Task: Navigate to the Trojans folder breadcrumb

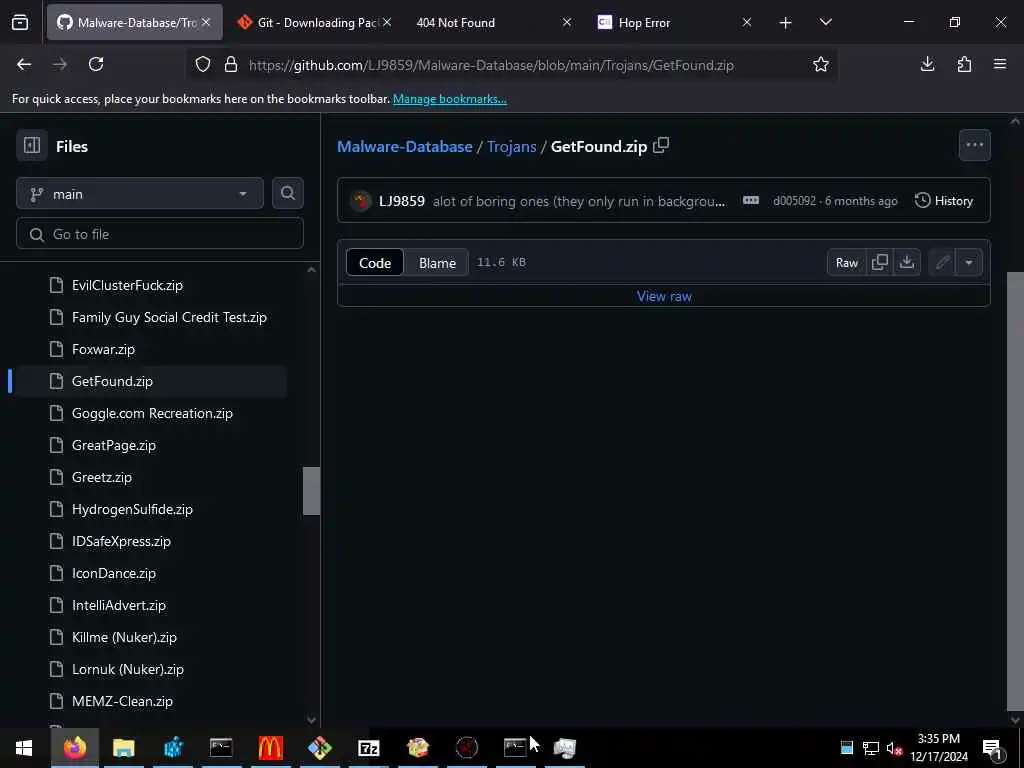Action: point(511,146)
